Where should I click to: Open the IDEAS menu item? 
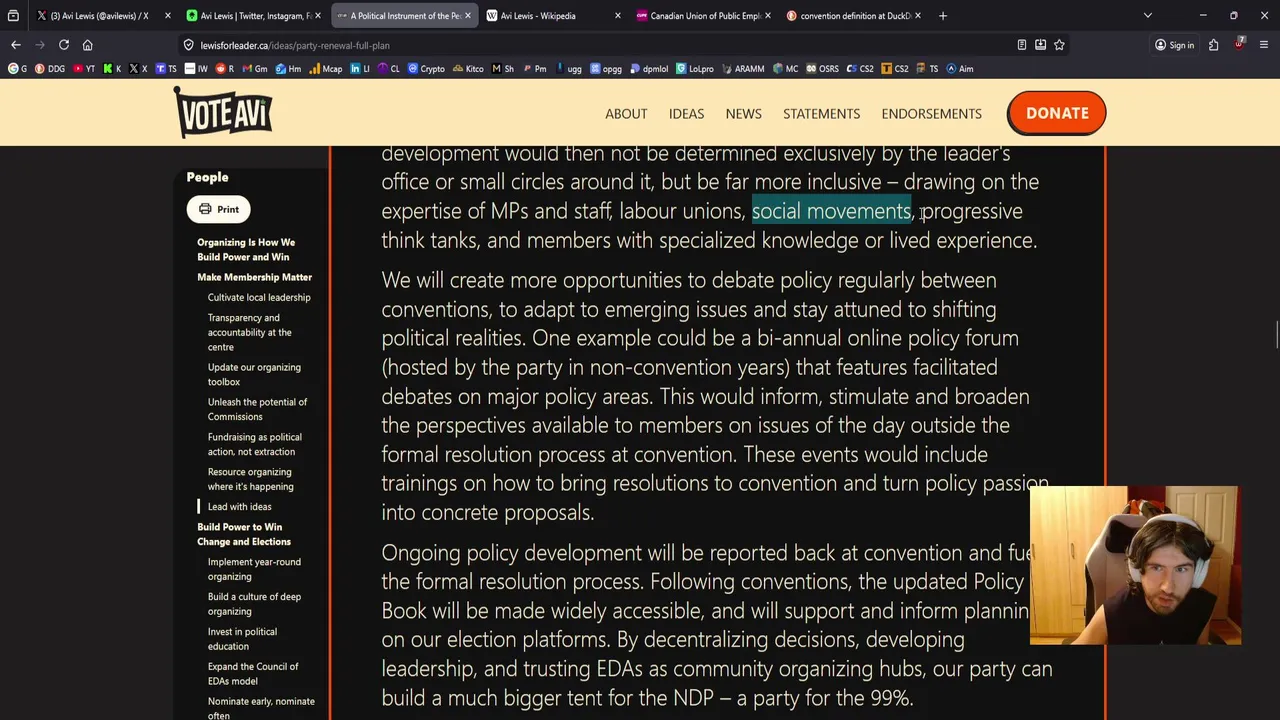click(x=686, y=113)
